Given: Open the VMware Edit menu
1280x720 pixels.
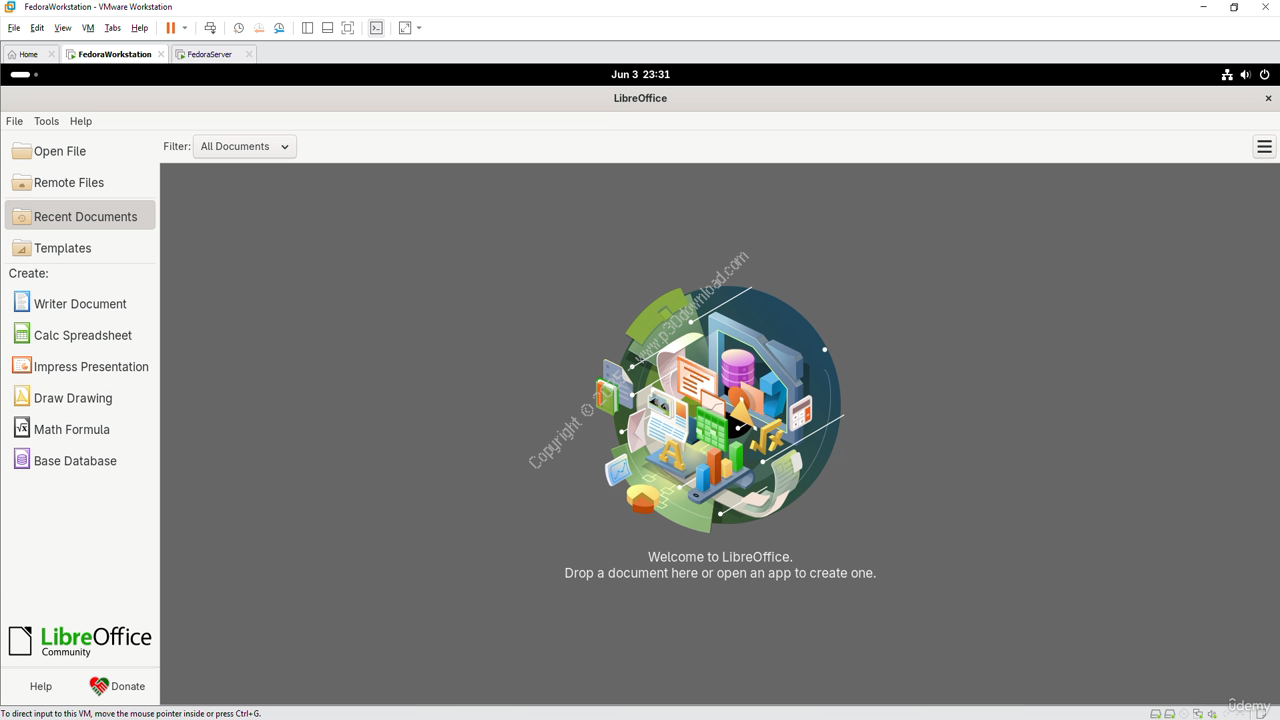Looking at the screenshot, I should coord(37,28).
